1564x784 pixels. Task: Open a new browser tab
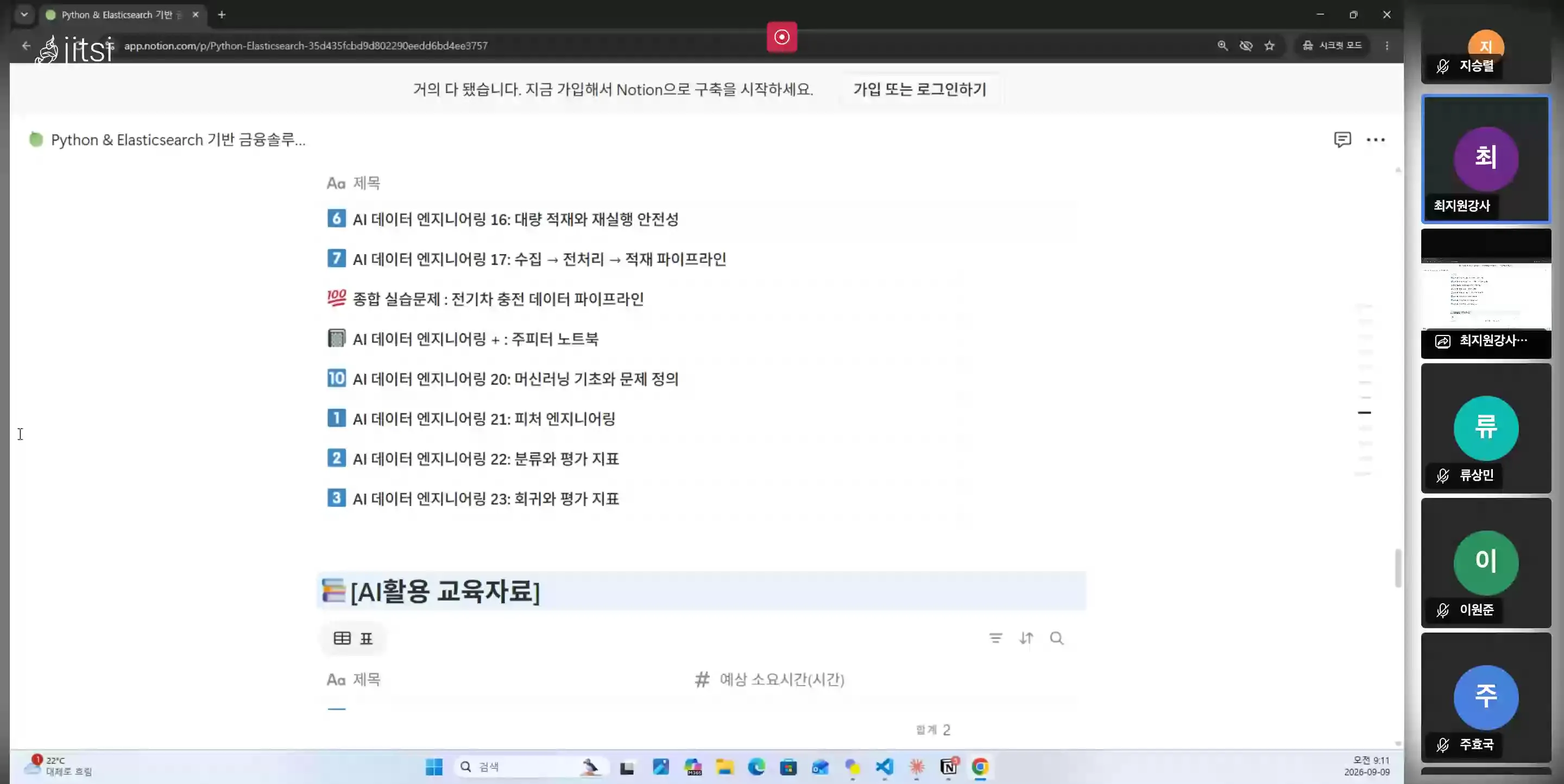tap(222, 15)
